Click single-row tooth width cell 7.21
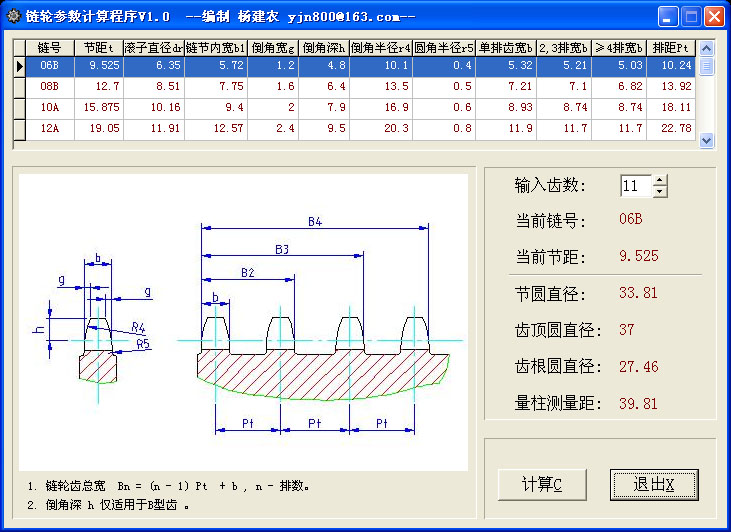 pyautogui.click(x=506, y=87)
